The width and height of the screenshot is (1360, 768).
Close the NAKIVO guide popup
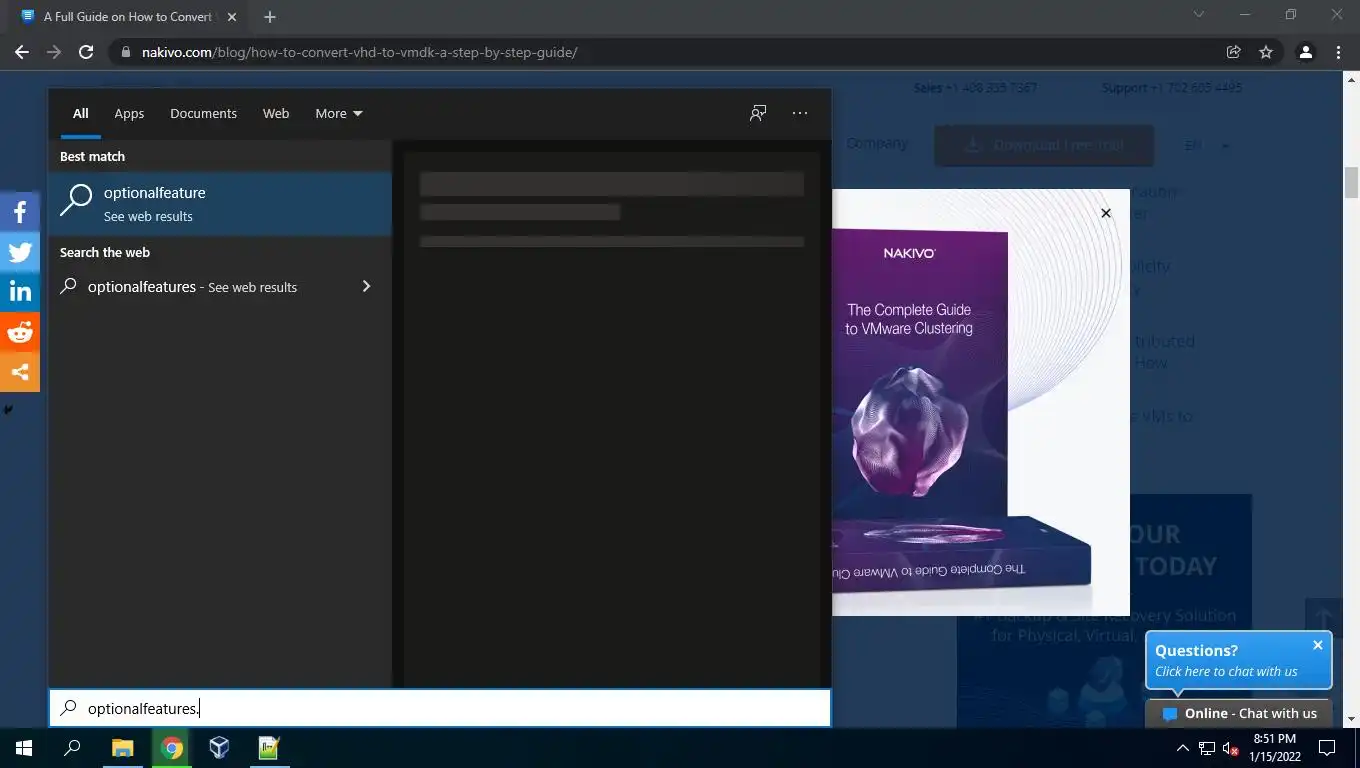pyautogui.click(x=1106, y=213)
